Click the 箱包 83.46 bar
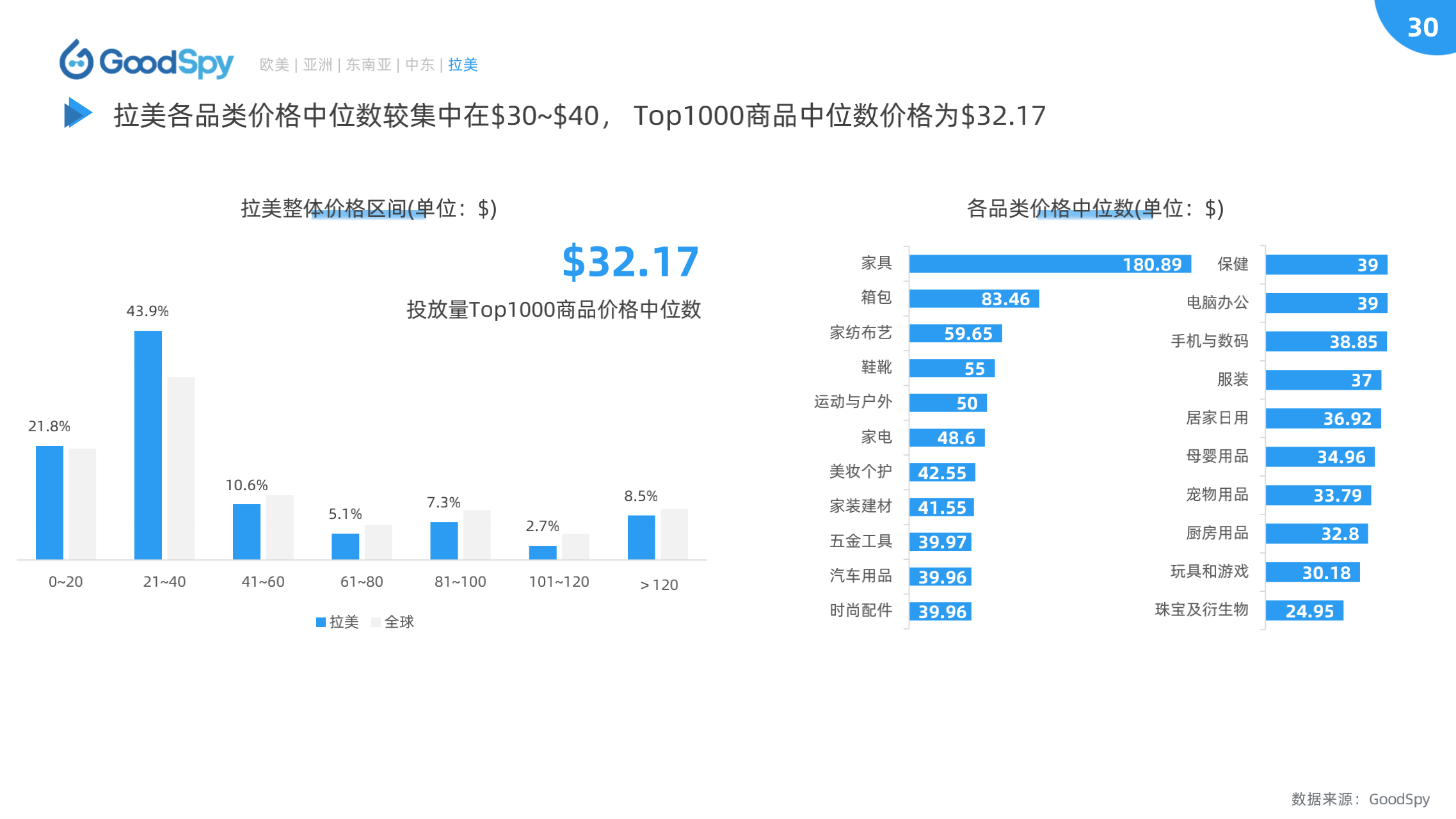 [973, 299]
